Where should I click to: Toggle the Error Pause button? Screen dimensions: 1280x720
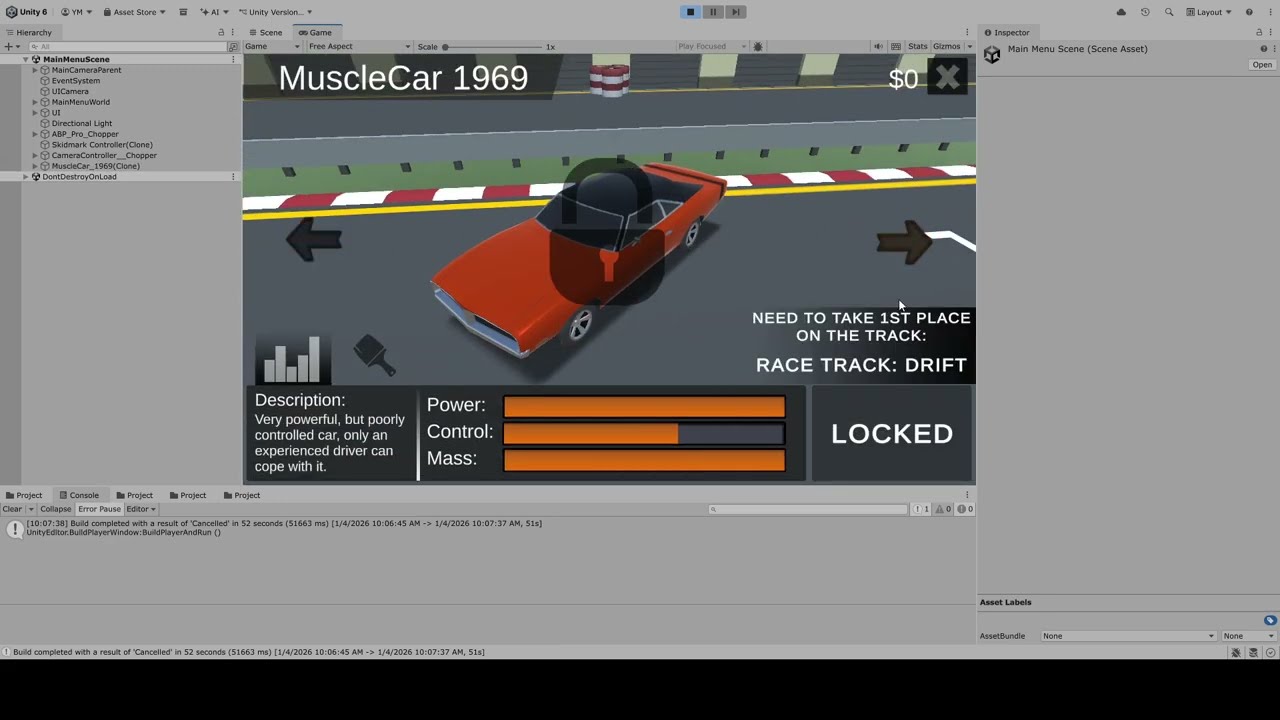(99, 509)
